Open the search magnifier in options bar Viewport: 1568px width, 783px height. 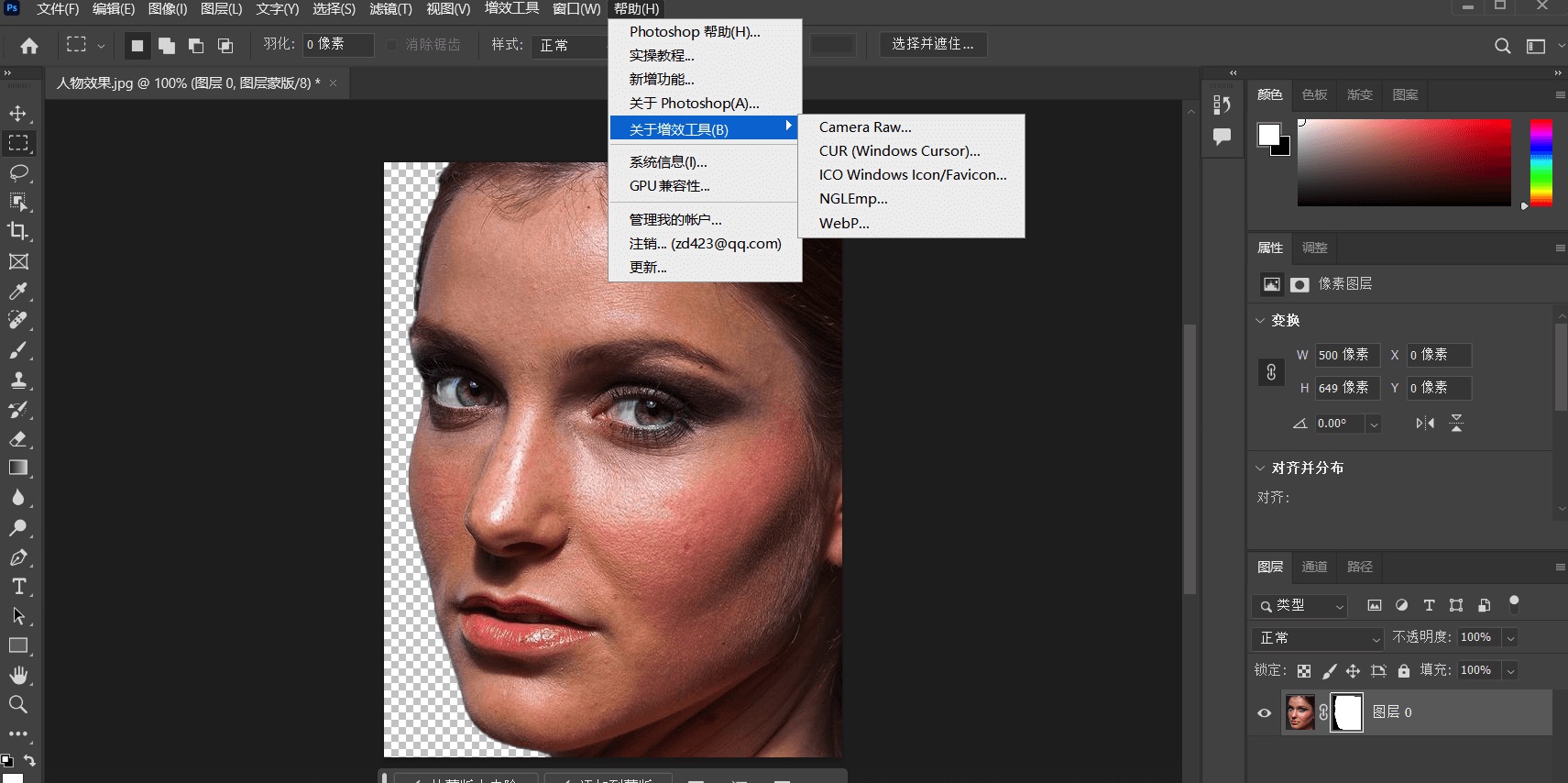1503,45
